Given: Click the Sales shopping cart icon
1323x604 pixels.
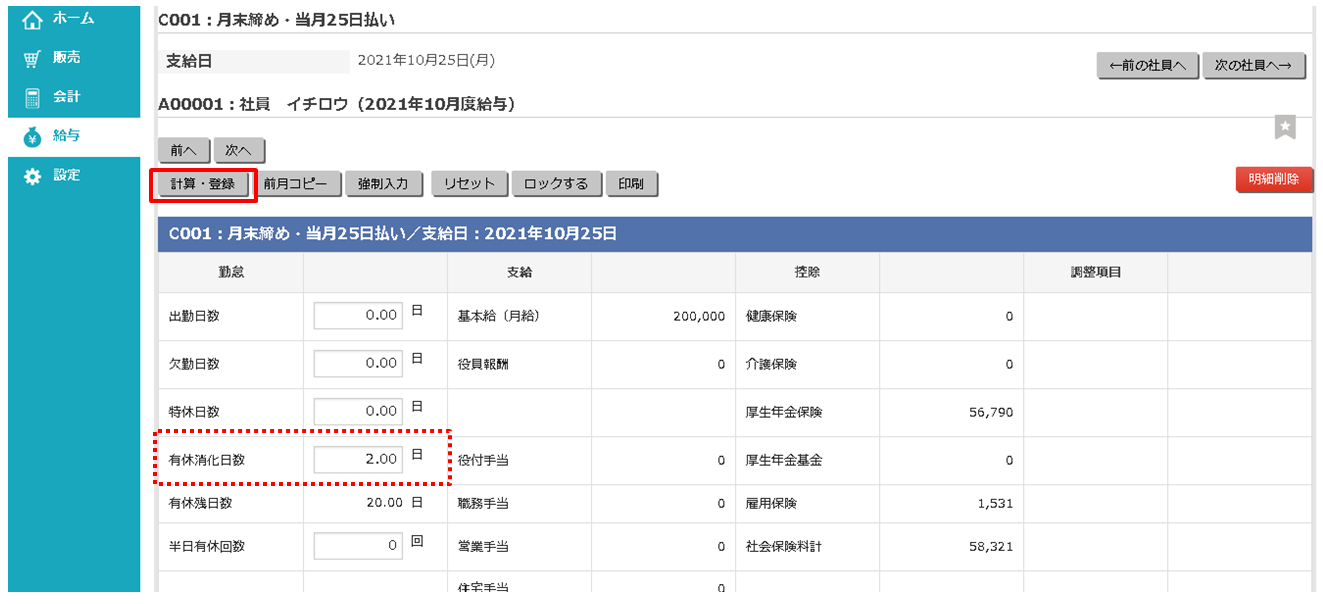Looking at the screenshot, I should [x=32, y=58].
